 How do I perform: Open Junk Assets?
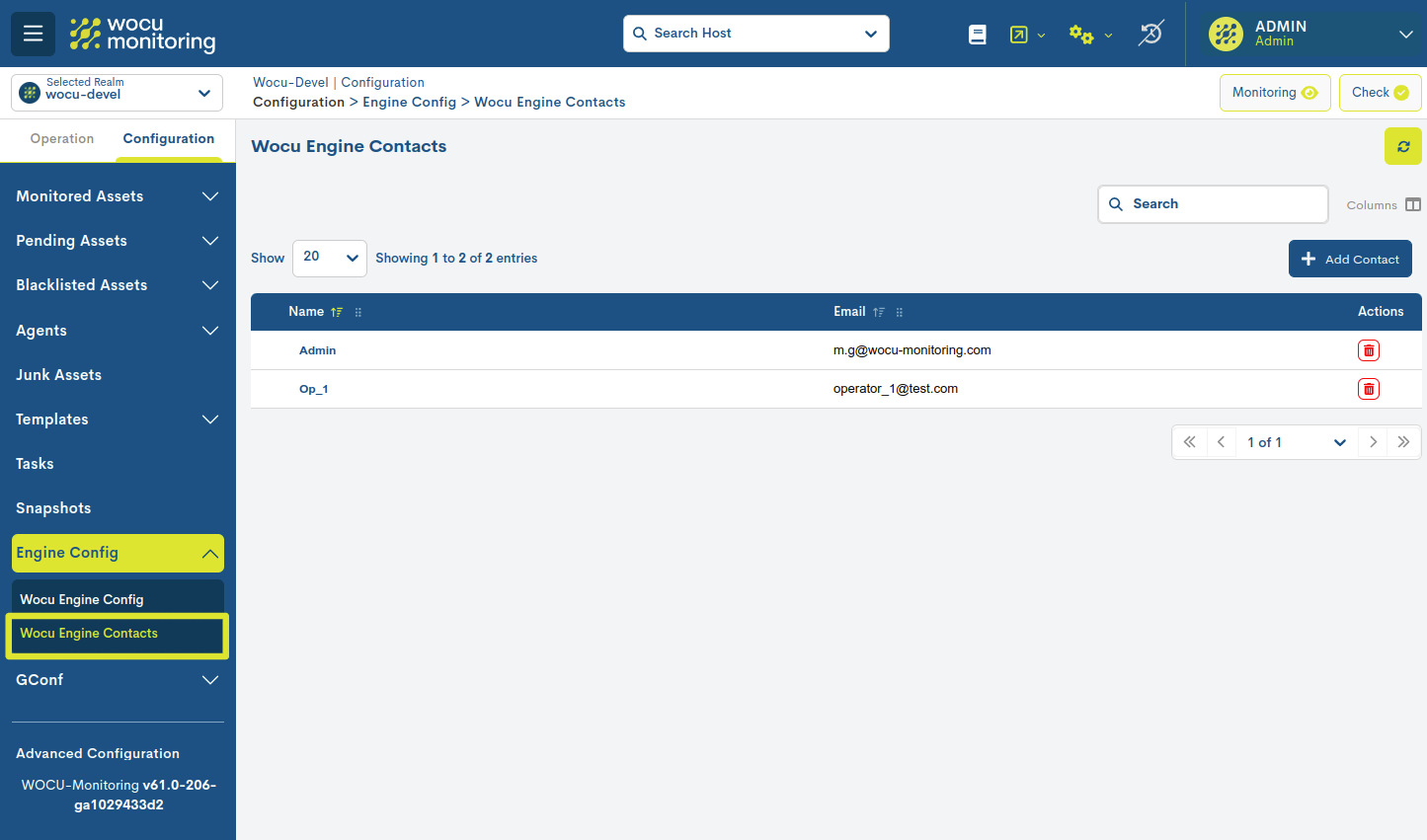click(x=59, y=375)
